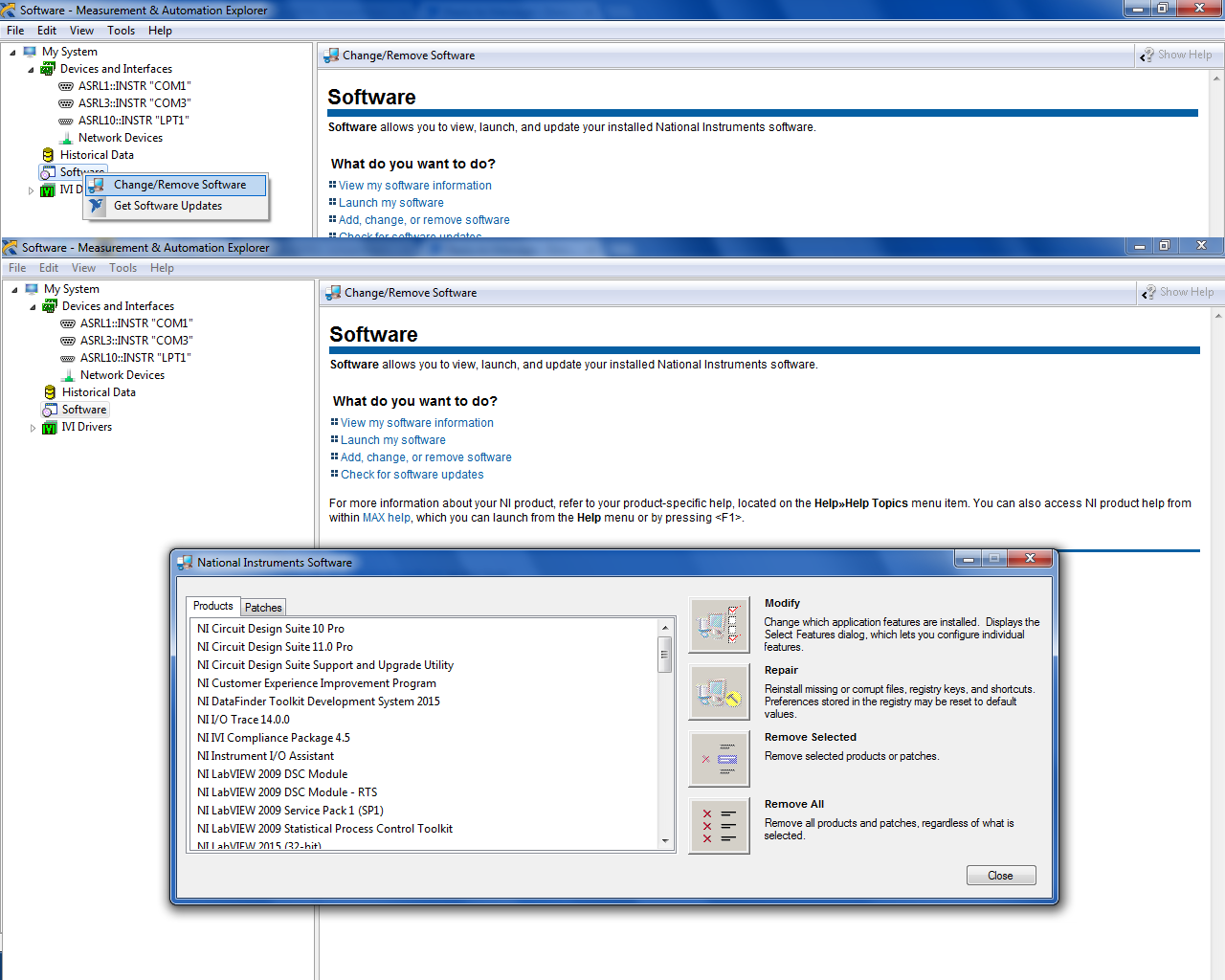Click Show Help icon in upper window

(x=1147, y=56)
